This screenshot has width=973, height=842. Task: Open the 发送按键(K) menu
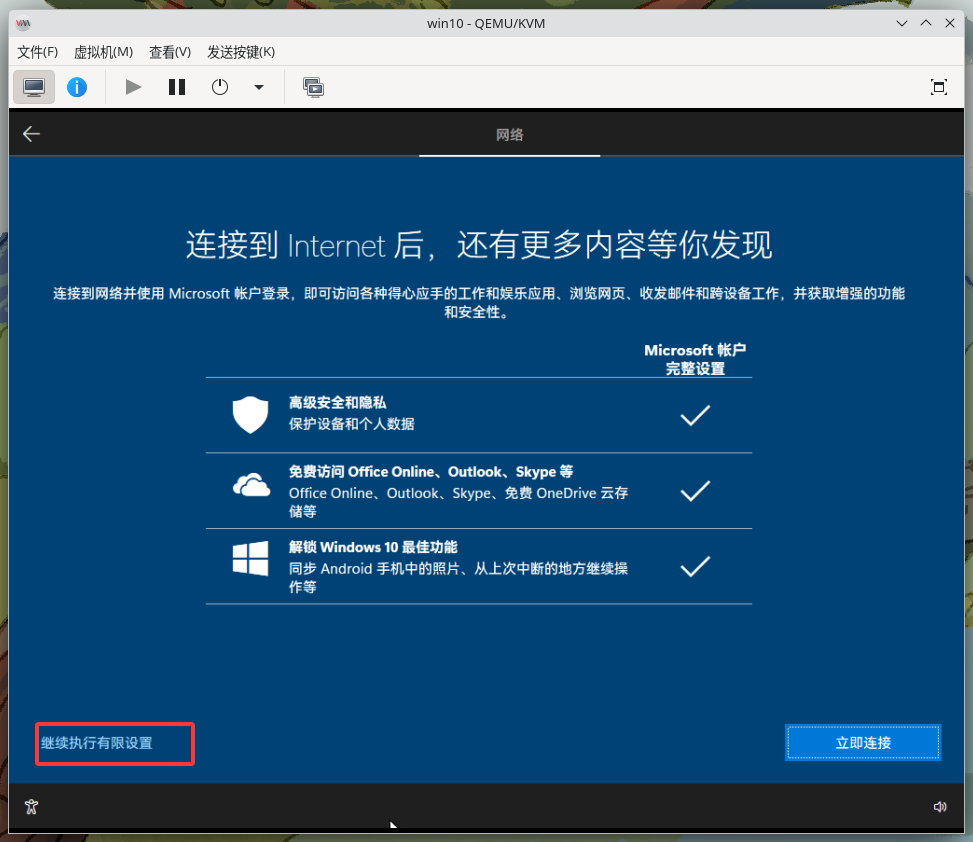coord(241,52)
